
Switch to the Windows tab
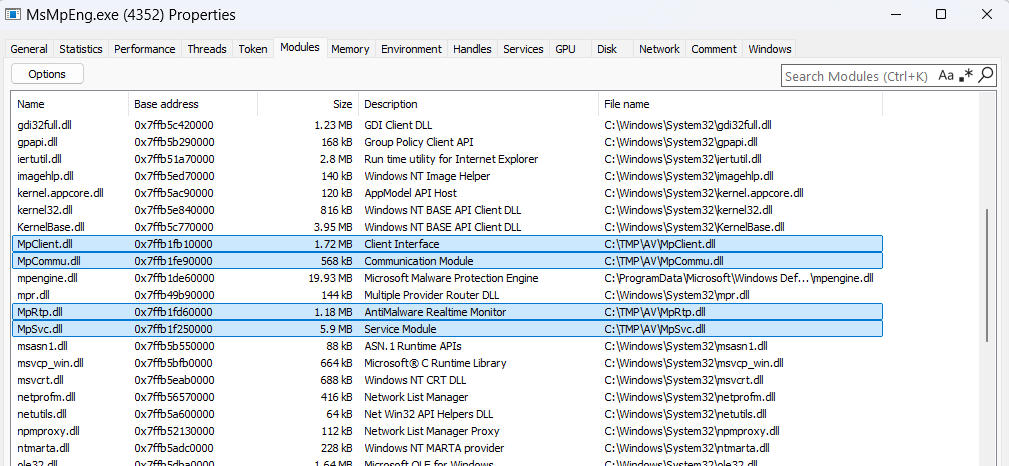(x=770, y=49)
